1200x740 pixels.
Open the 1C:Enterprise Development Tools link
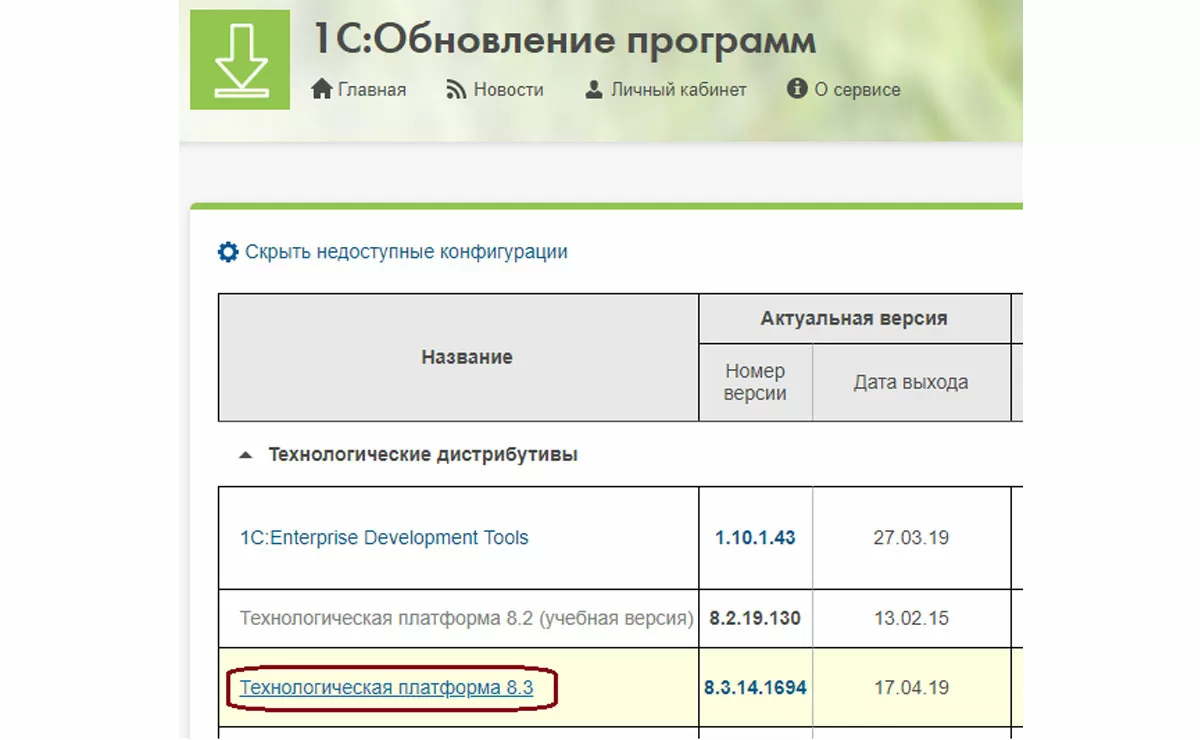[x=384, y=538]
